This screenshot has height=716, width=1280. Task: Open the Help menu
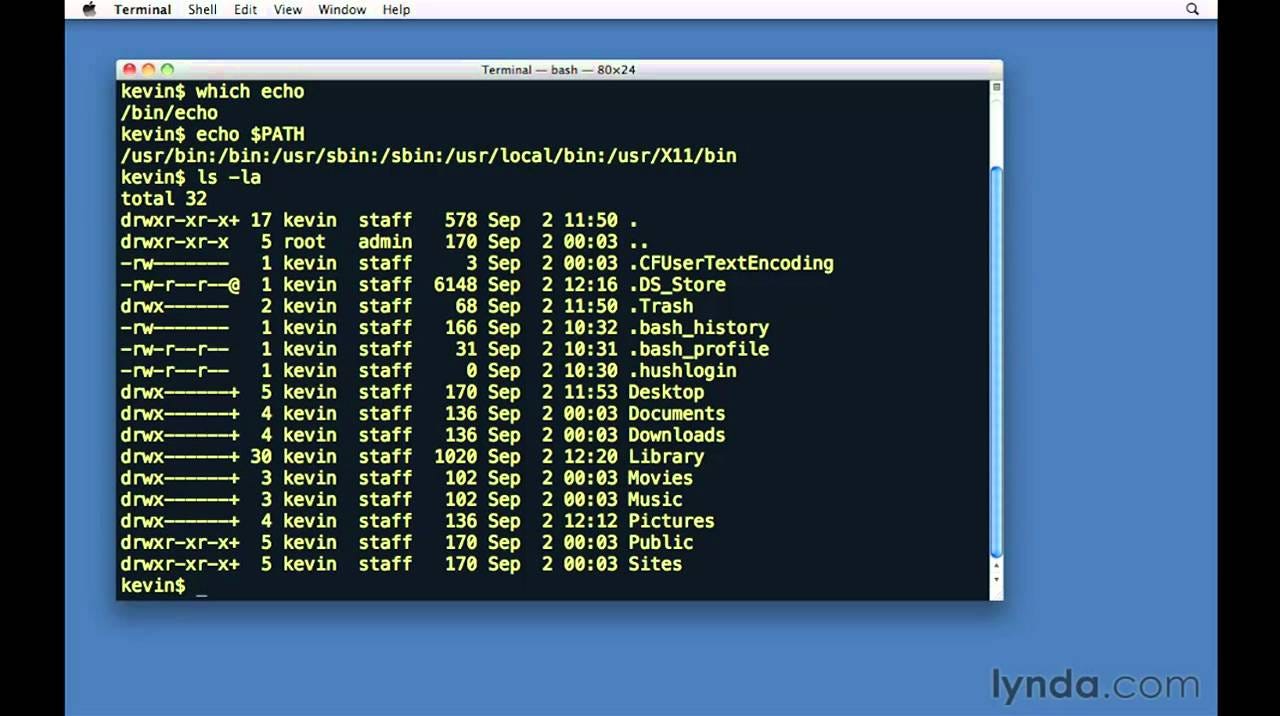click(x=396, y=9)
